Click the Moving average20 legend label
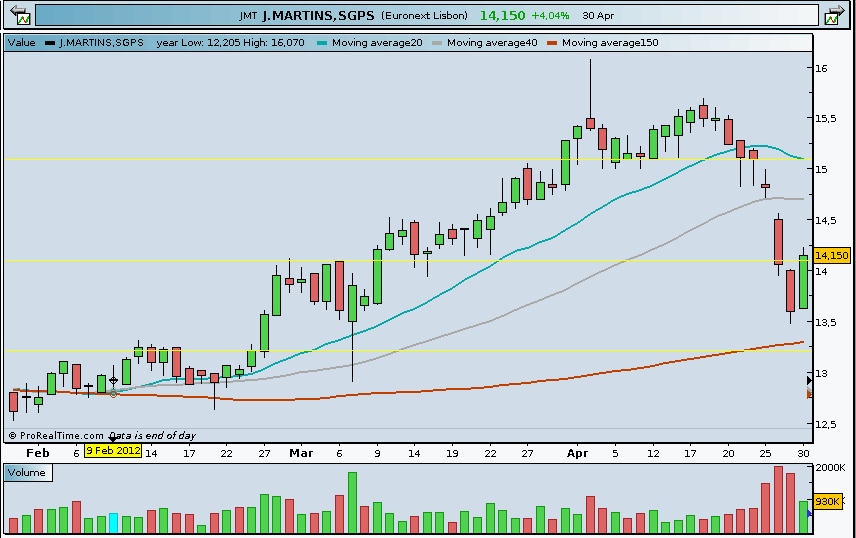The height and width of the screenshot is (538, 856). 377,43
